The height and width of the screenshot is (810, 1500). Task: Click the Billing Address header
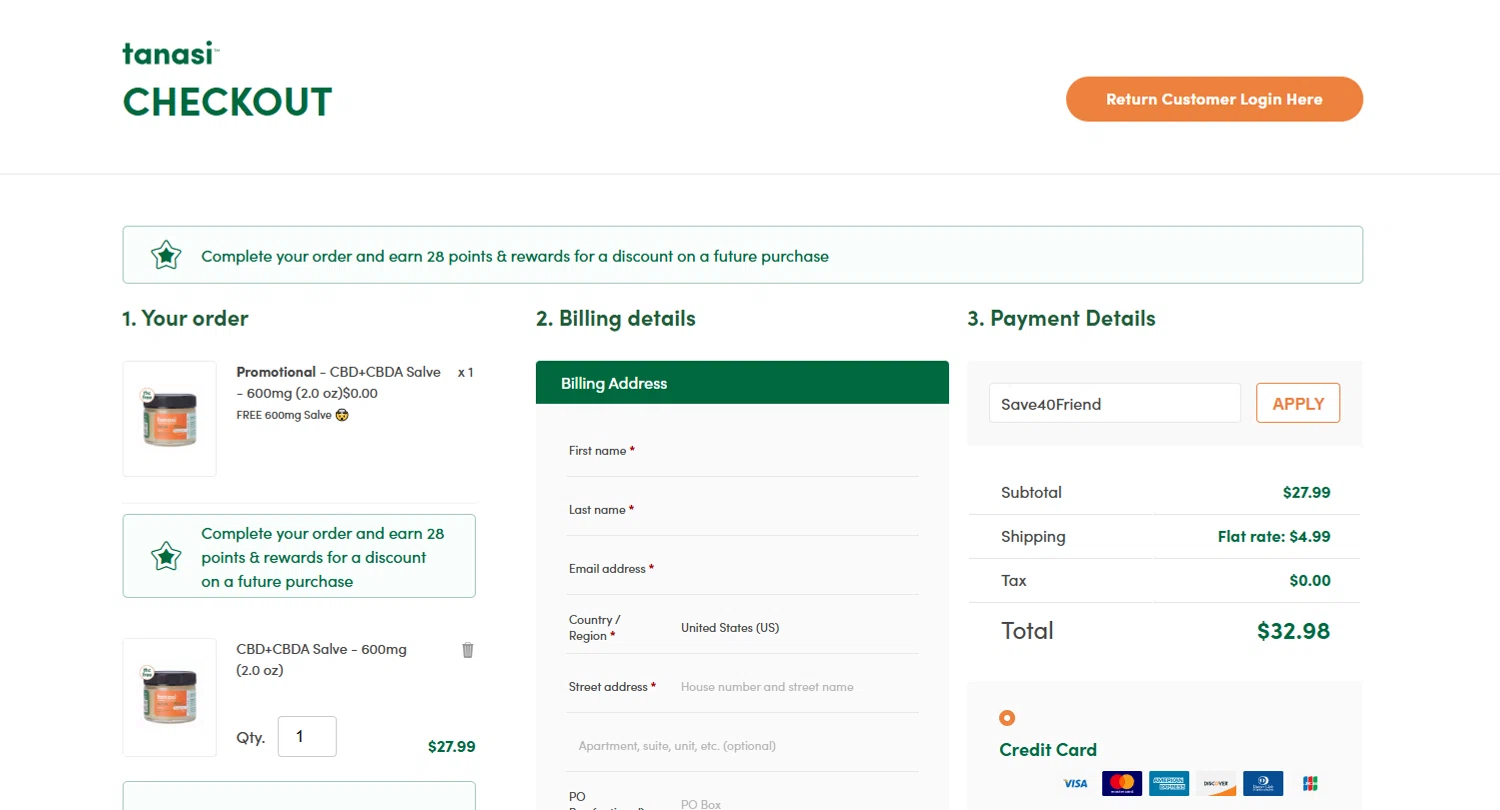(742, 383)
